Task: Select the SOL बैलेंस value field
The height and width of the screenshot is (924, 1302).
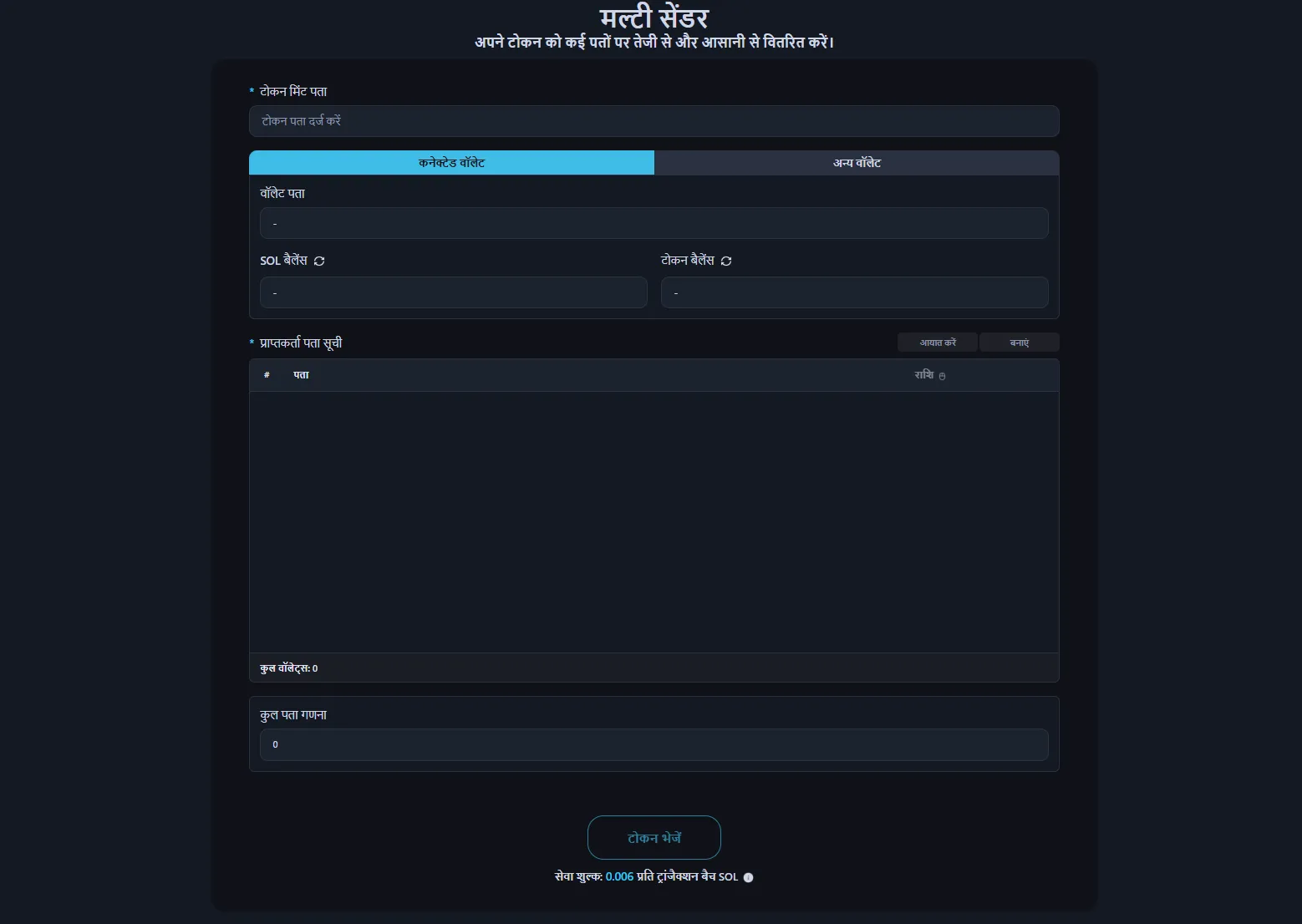Action: click(x=453, y=292)
